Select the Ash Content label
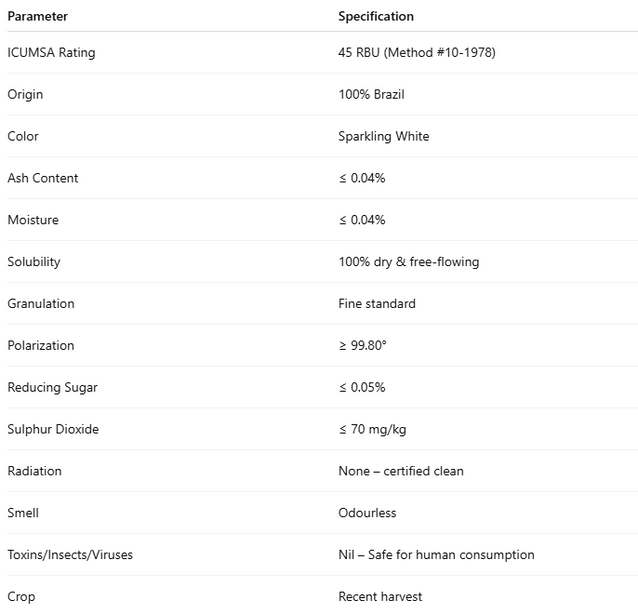The height and width of the screenshot is (614, 638). point(43,178)
